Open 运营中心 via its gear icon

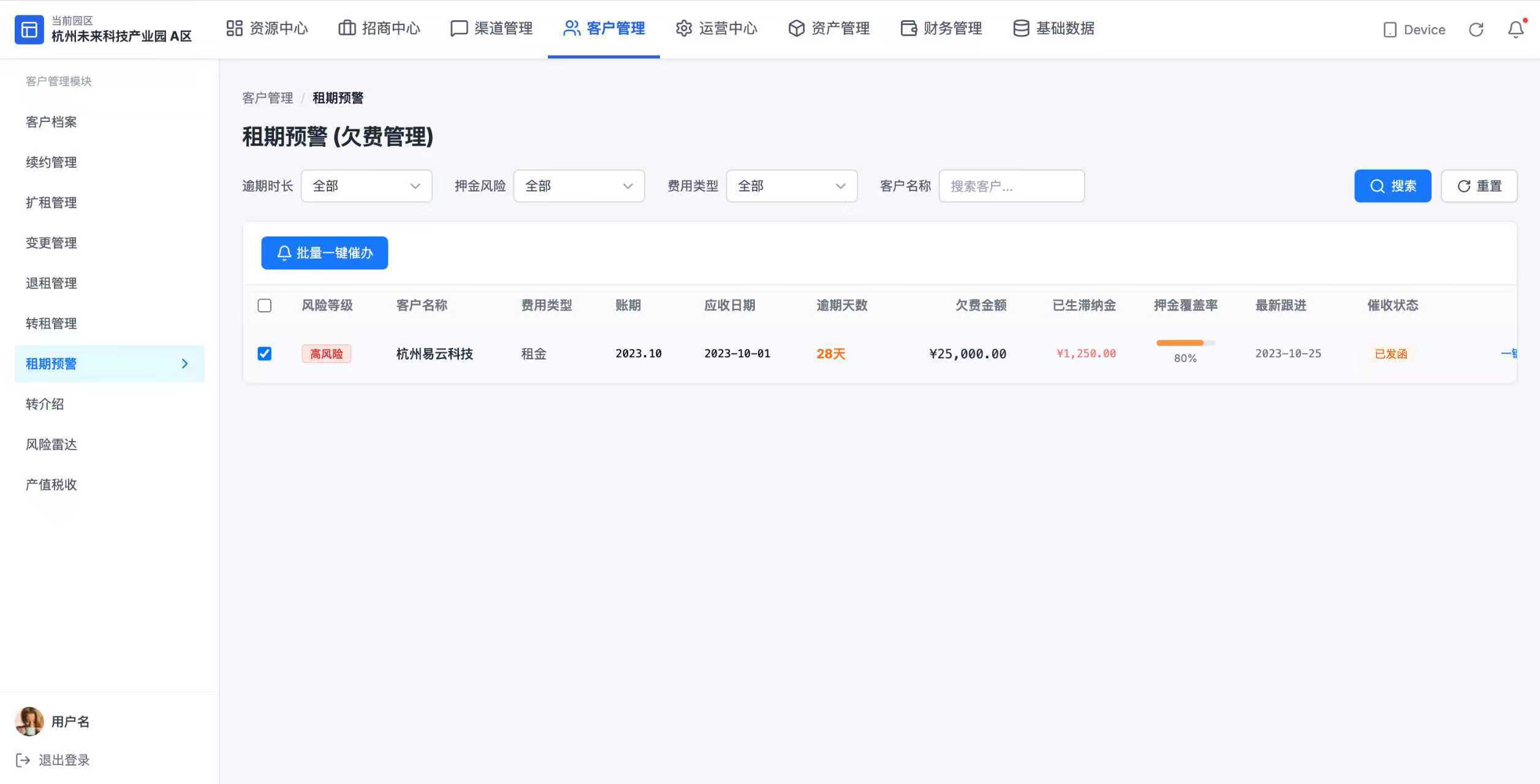click(684, 28)
